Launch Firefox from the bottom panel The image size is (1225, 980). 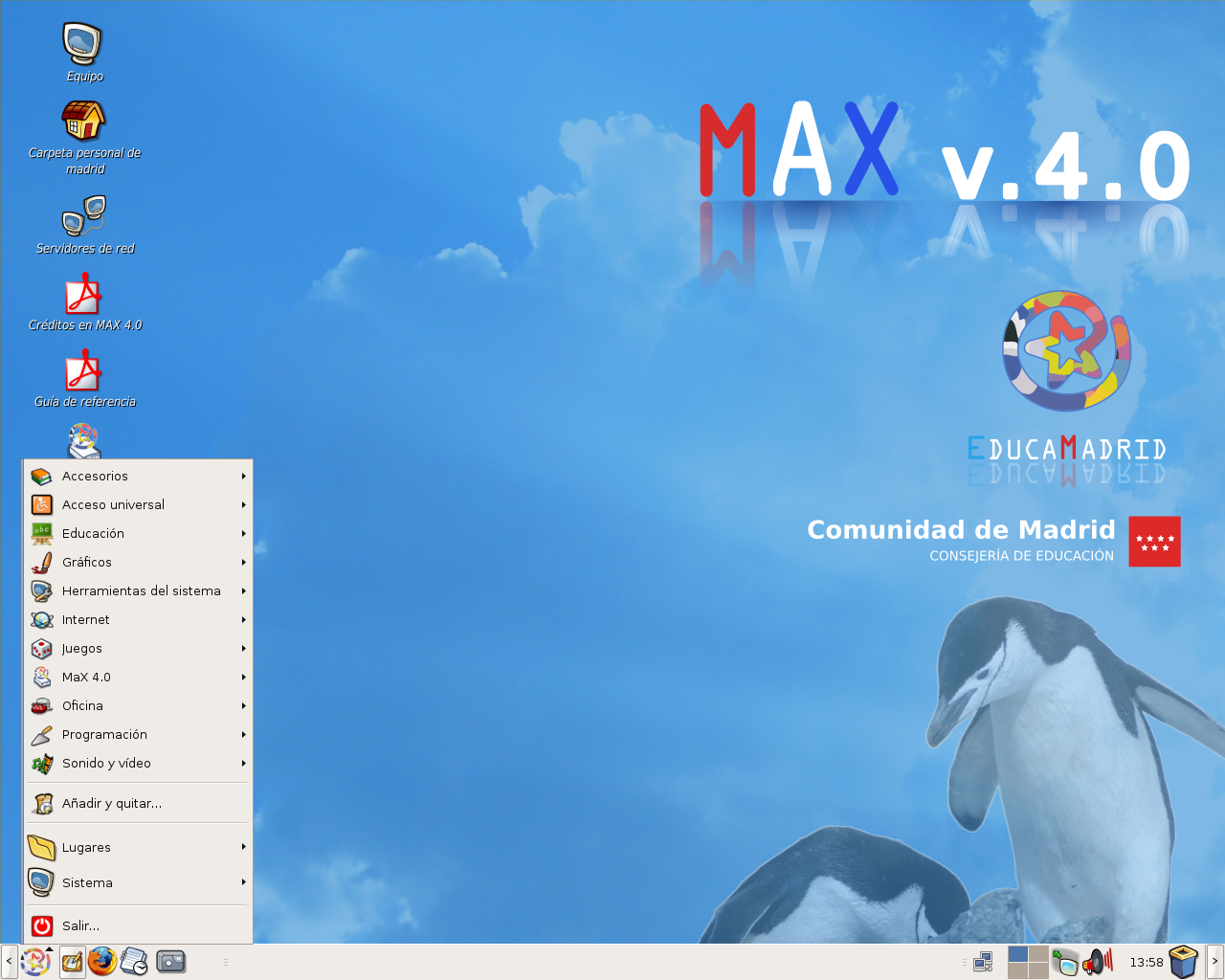point(102,961)
